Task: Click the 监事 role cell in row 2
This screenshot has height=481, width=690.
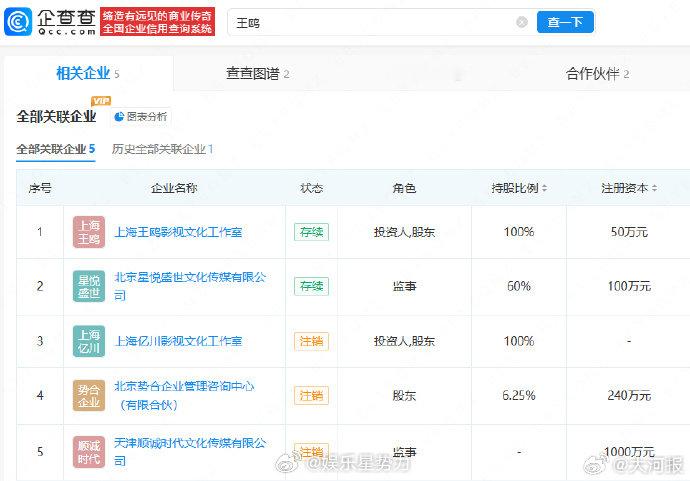Action: point(404,286)
